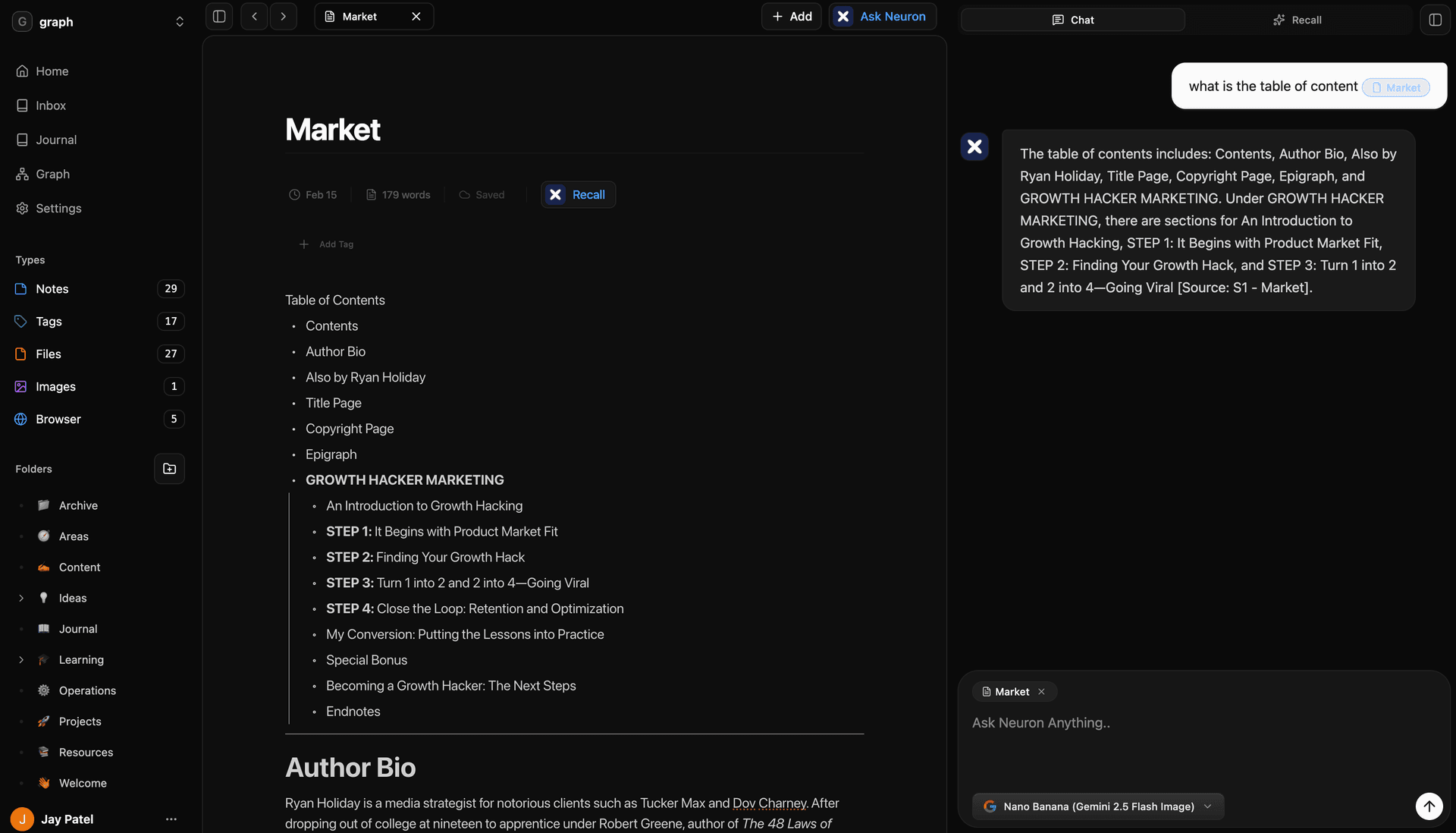
Task: Switch to the Recall tab
Action: coord(1297,20)
